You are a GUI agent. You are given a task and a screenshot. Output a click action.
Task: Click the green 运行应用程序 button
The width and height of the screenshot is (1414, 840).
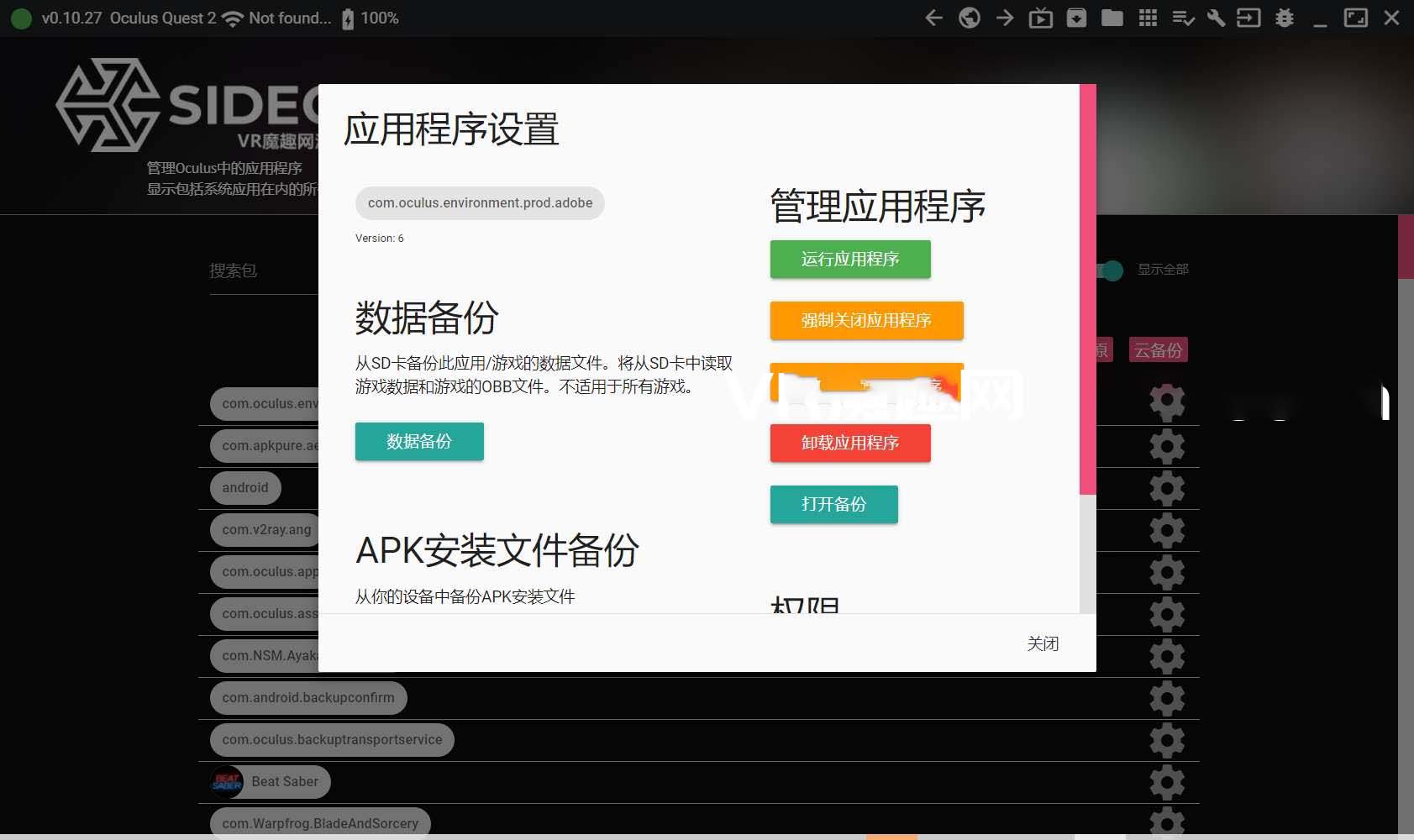[850, 259]
